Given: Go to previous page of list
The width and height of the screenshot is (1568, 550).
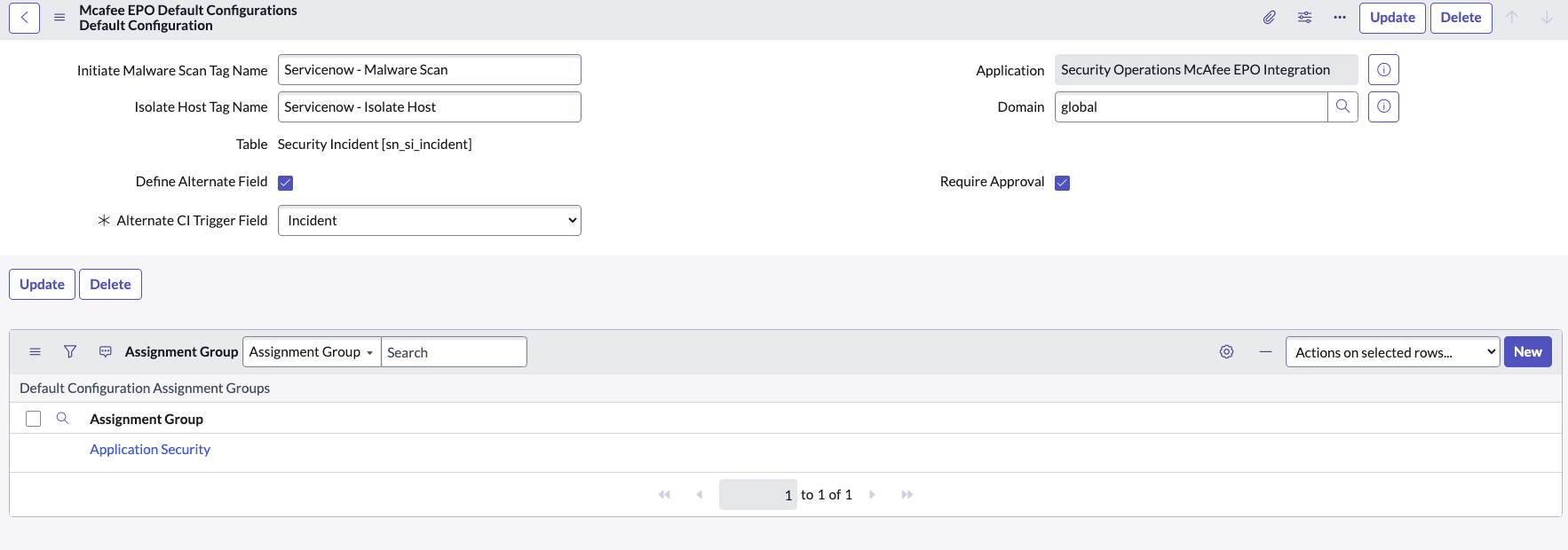Looking at the screenshot, I should pos(700,495).
